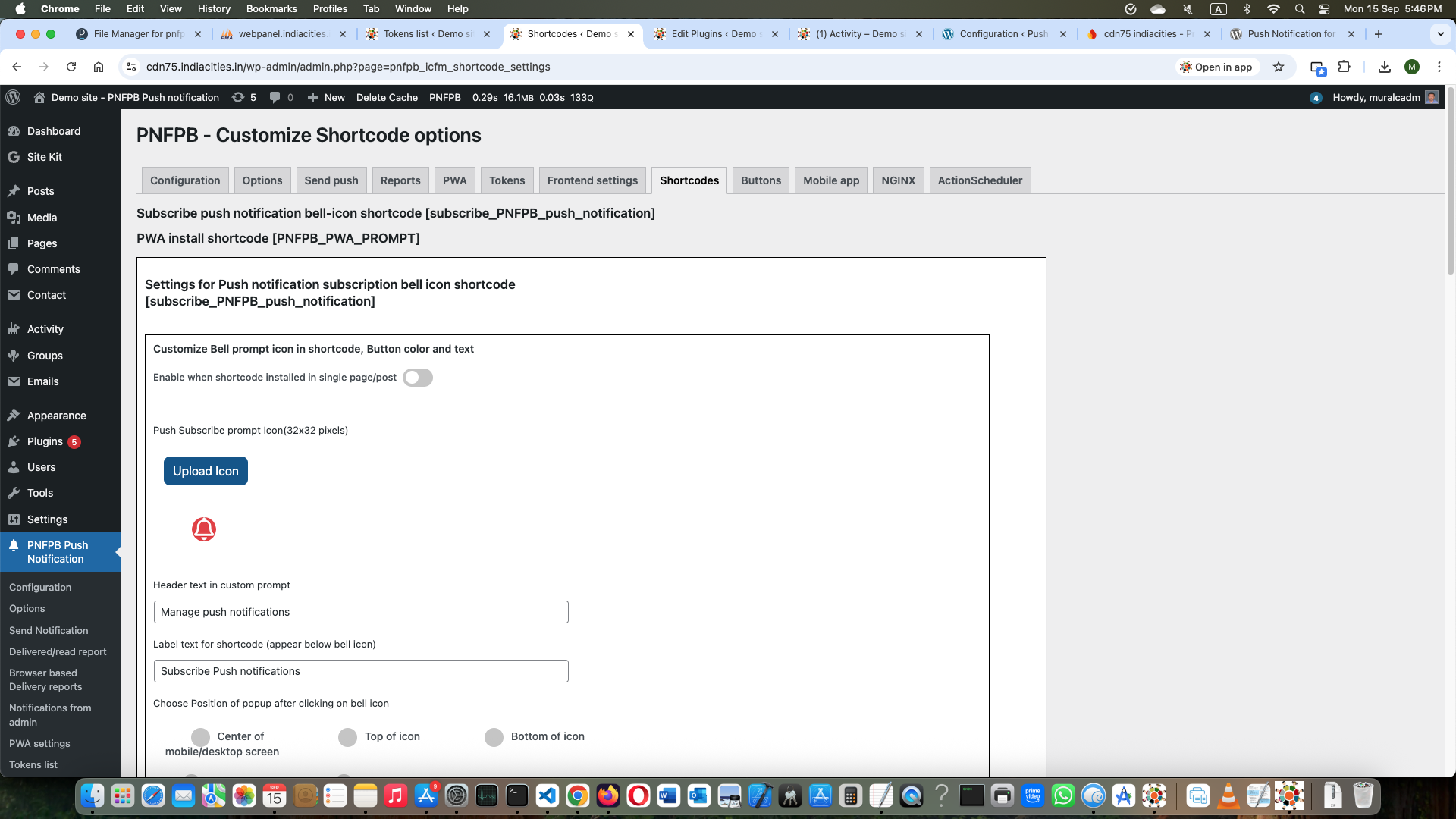Enable shortcode in single page/post toggle

[x=418, y=378]
